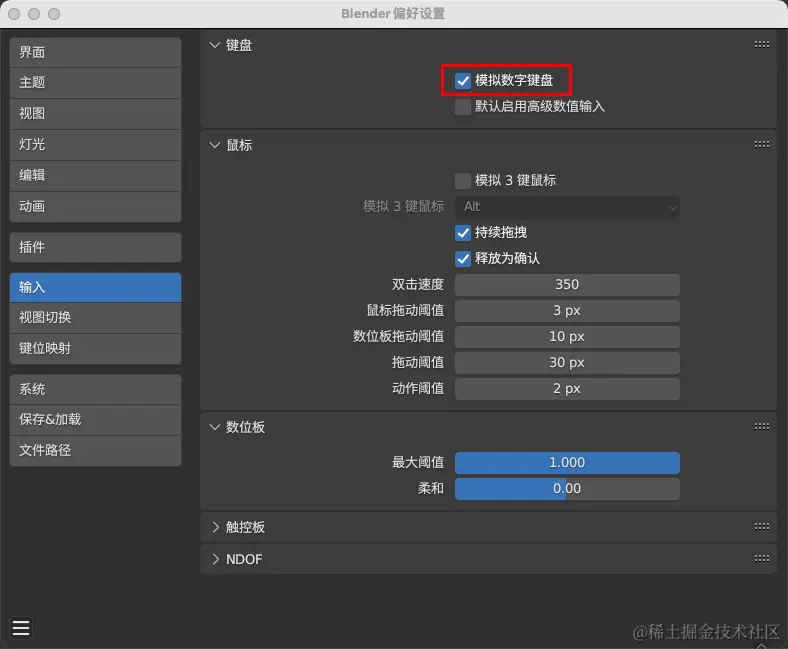Grab the NDOF panel drag handle dots
The width and height of the screenshot is (788, 649).
[x=761, y=559]
